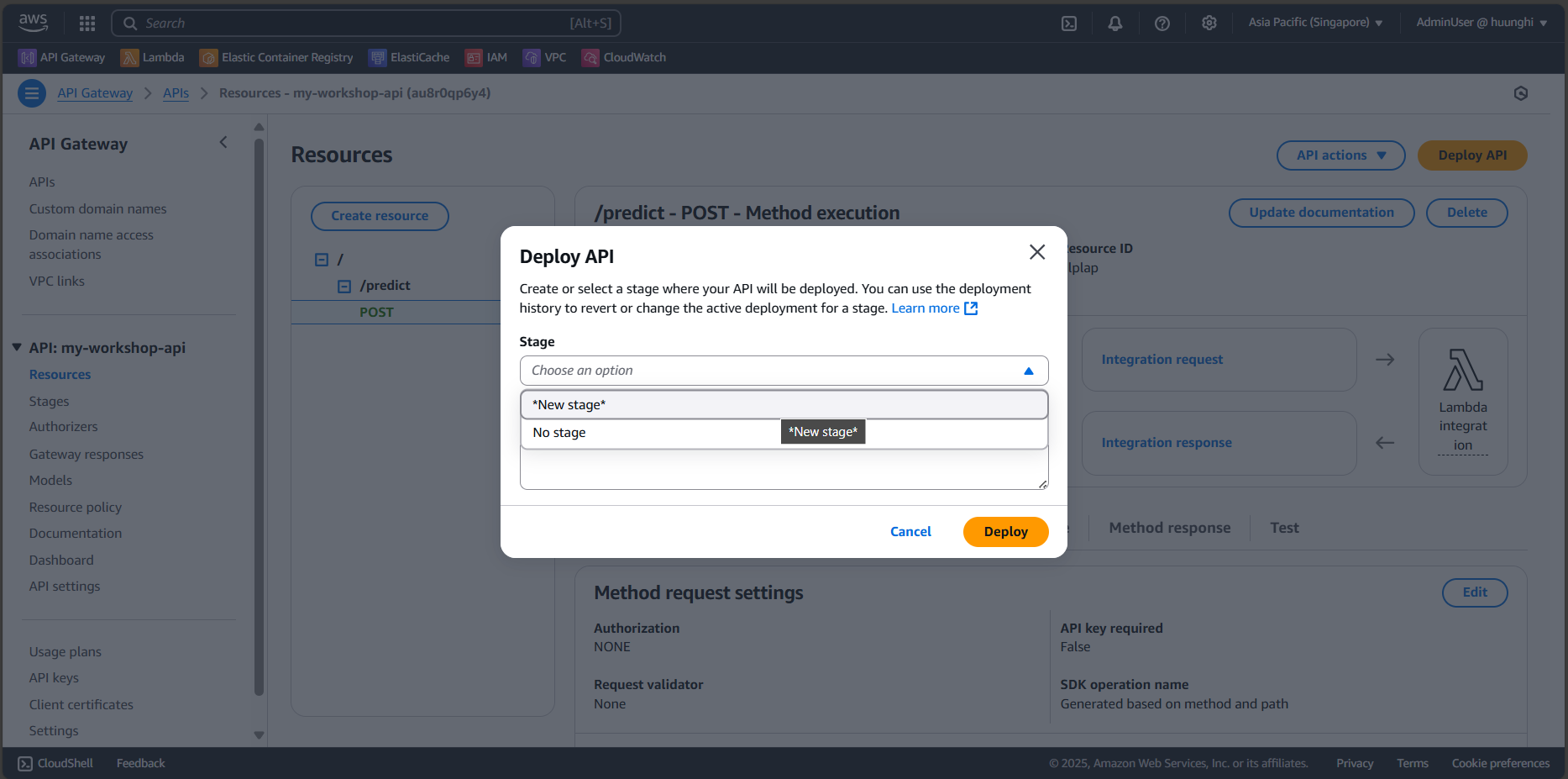Open the Learn more external link
The width and height of the screenshot is (1568, 779).
click(935, 308)
